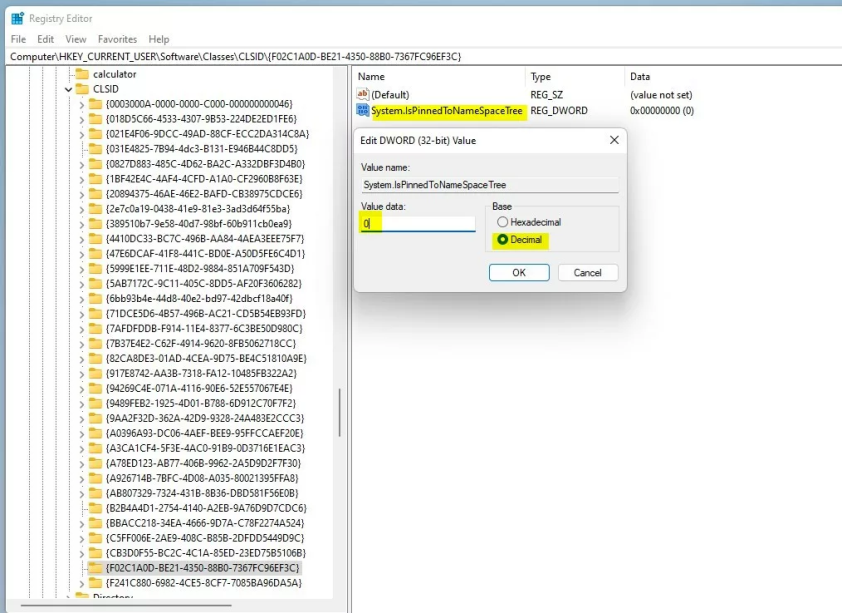Cancel the Edit DWORD dialog

pyautogui.click(x=587, y=273)
